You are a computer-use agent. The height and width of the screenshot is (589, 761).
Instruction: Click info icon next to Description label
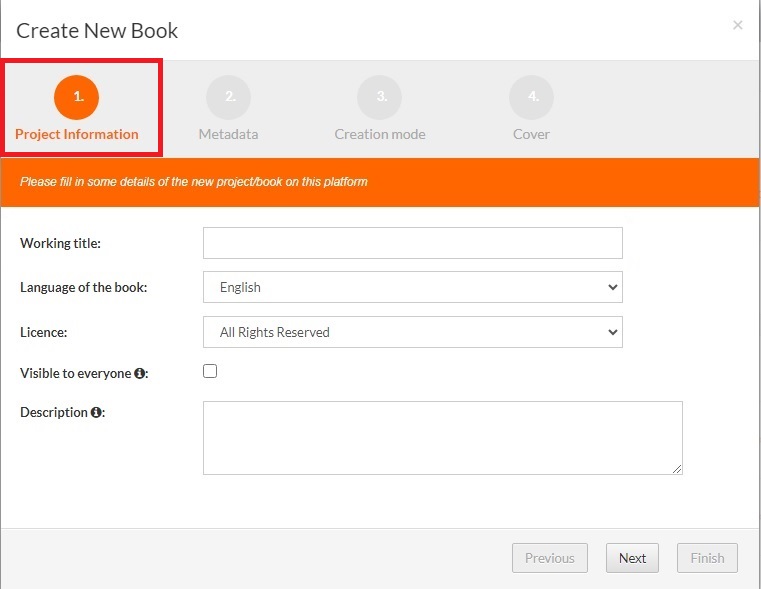point(96,412)
